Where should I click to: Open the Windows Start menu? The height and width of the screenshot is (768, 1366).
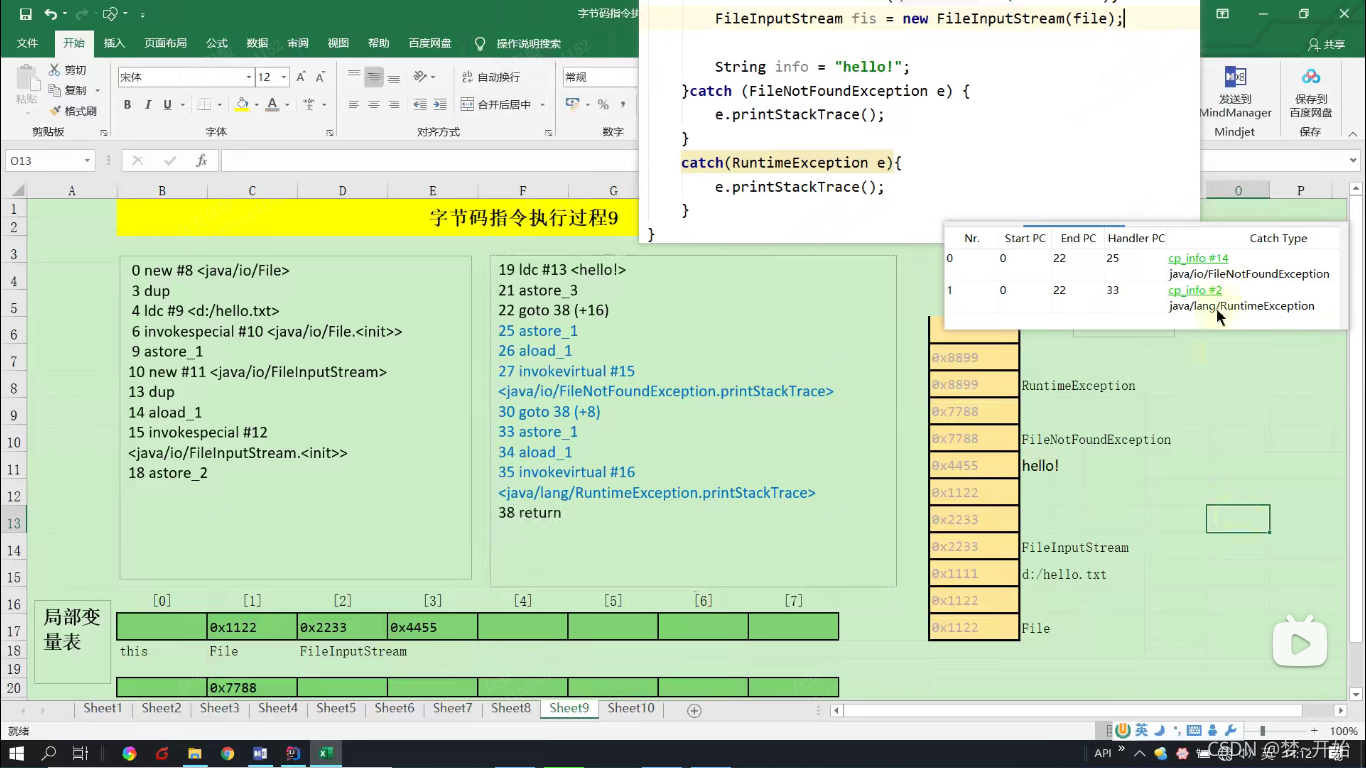pos(17,753)
